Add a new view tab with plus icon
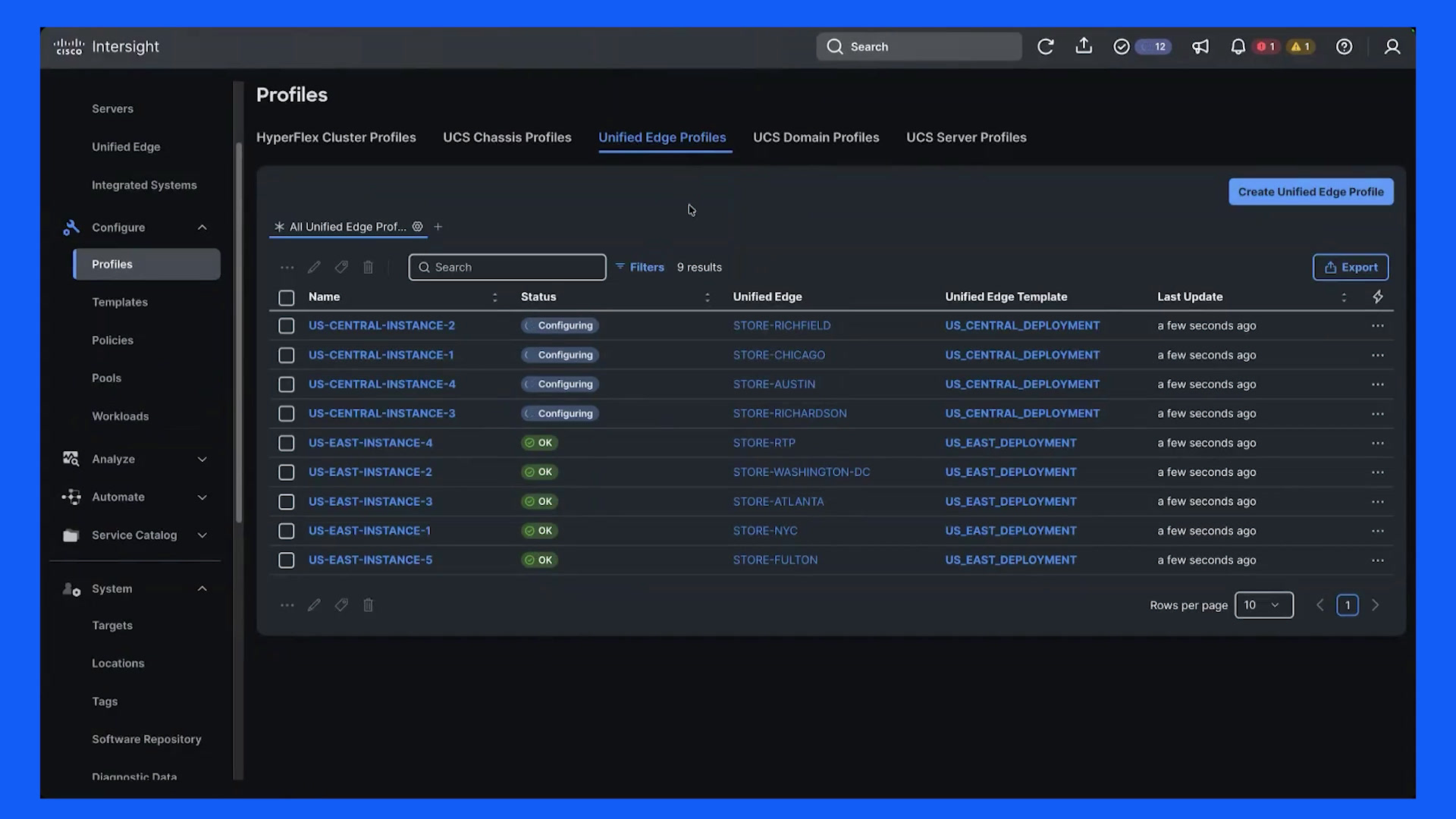 click(438, 227)
